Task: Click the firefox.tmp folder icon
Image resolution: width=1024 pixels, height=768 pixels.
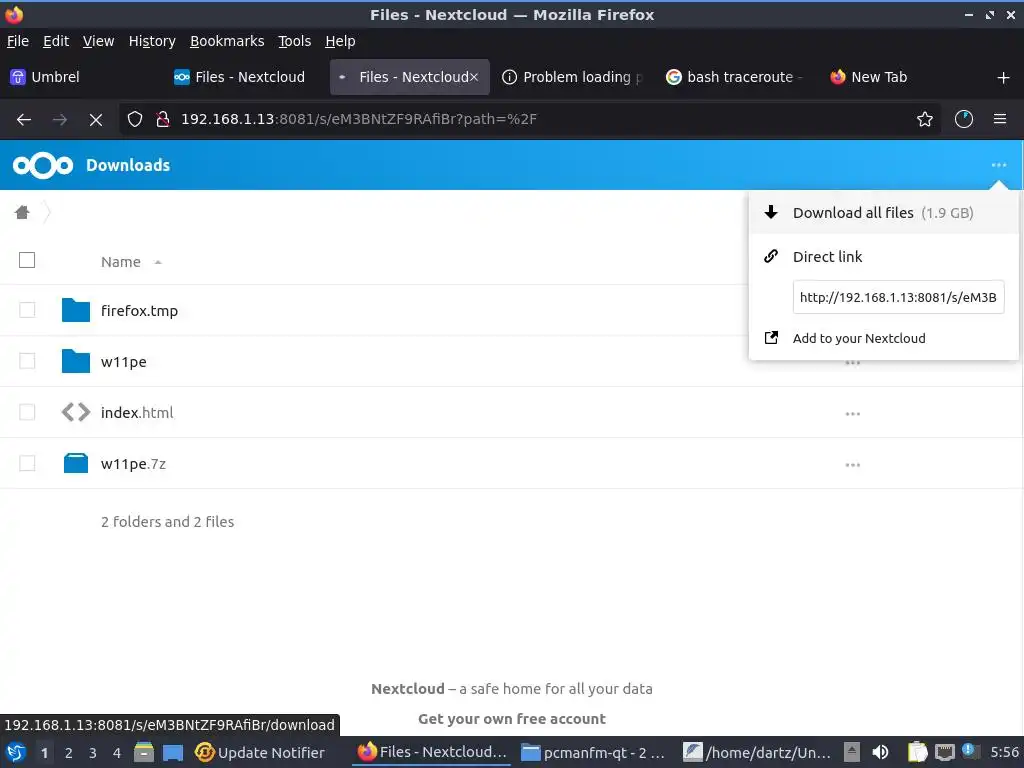Action: point(76,310)
